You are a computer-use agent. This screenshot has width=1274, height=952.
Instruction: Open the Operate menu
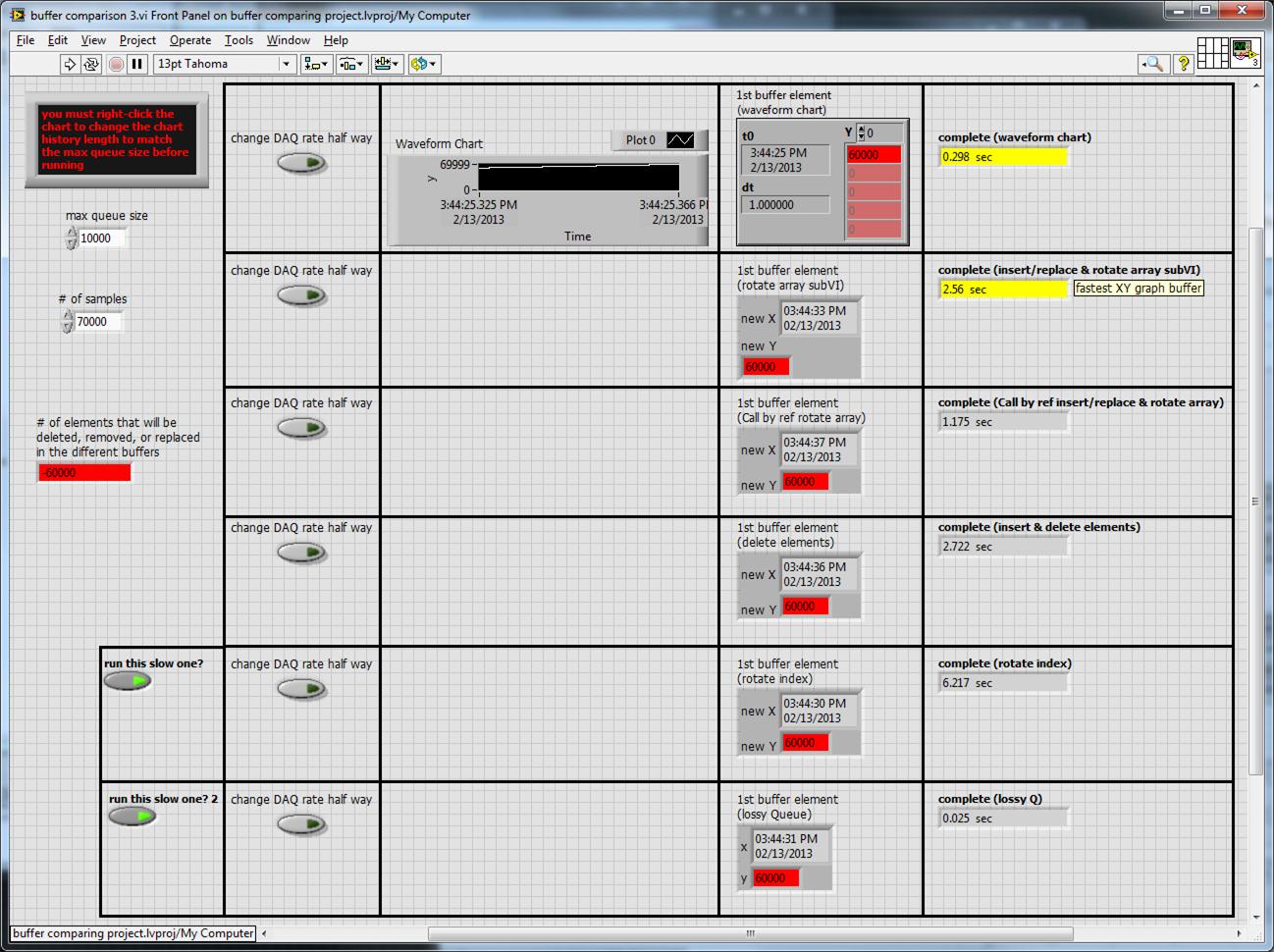(x=190, y=40)
